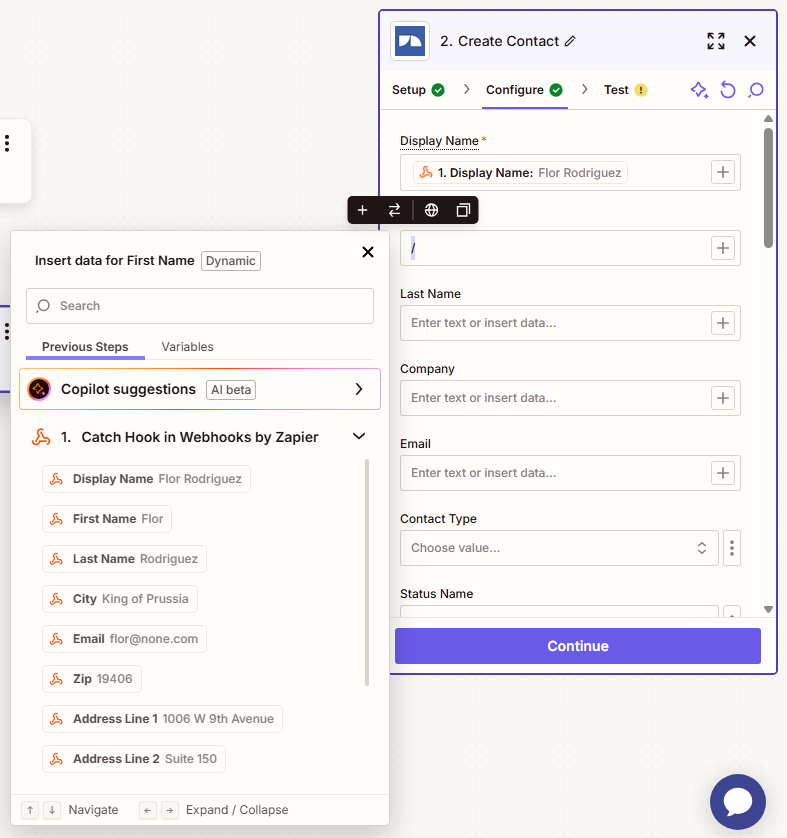Click the popup data list scrollbar
Viewport: 787px width, 838px height.
[x=367, y=572]
